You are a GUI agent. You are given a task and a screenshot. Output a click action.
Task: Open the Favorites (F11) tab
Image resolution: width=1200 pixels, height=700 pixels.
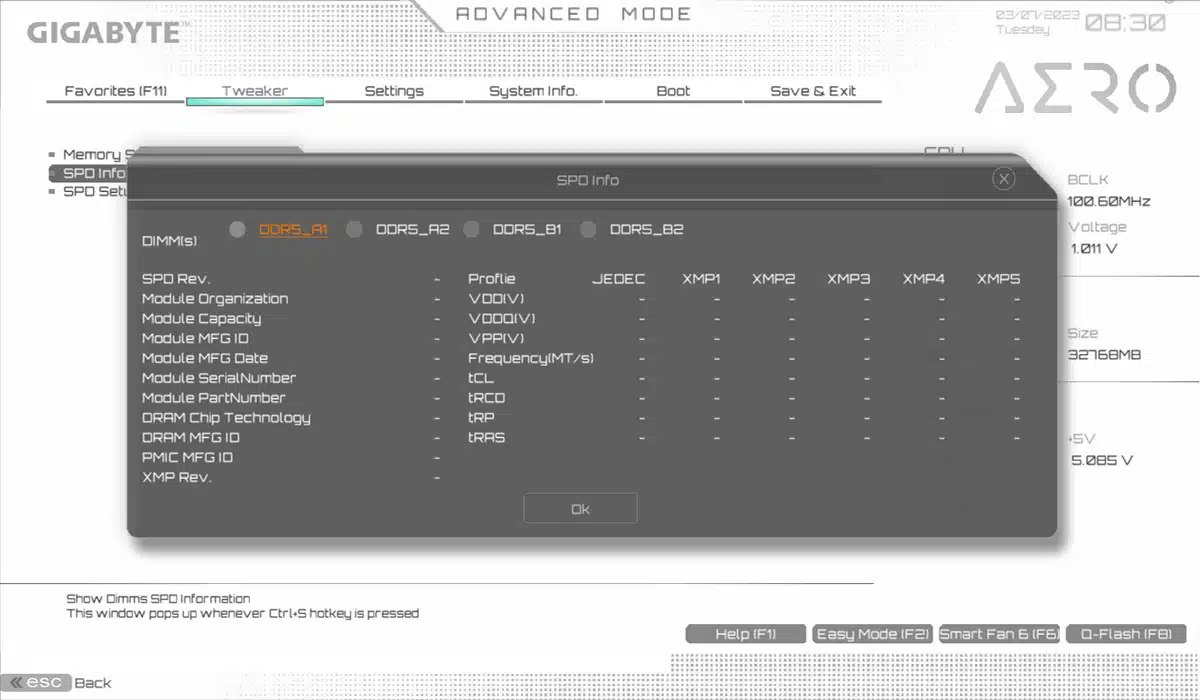116,91
